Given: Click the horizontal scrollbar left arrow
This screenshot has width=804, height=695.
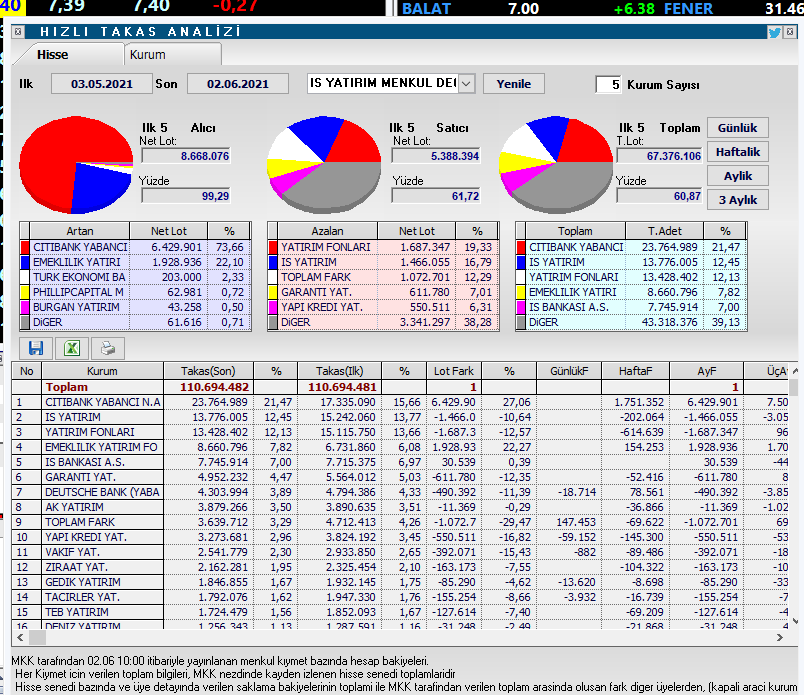Looking at the screenshot, I should [21, 638].
